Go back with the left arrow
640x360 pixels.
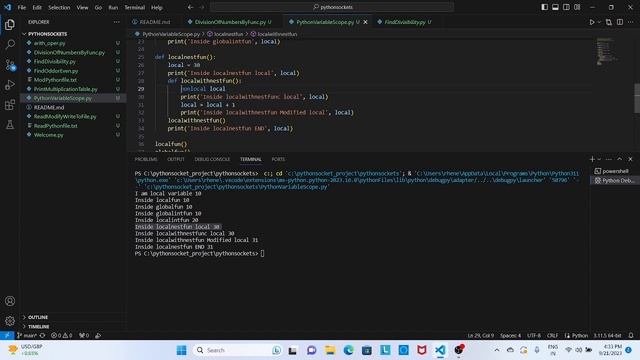[x=191, y=7]
